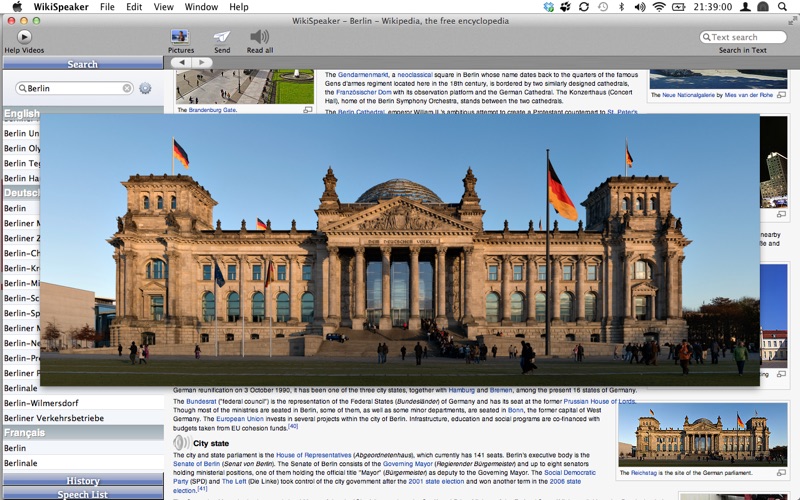Open the View menu
The height and width of the screenshot is (500, 800).
coord(163,7)
